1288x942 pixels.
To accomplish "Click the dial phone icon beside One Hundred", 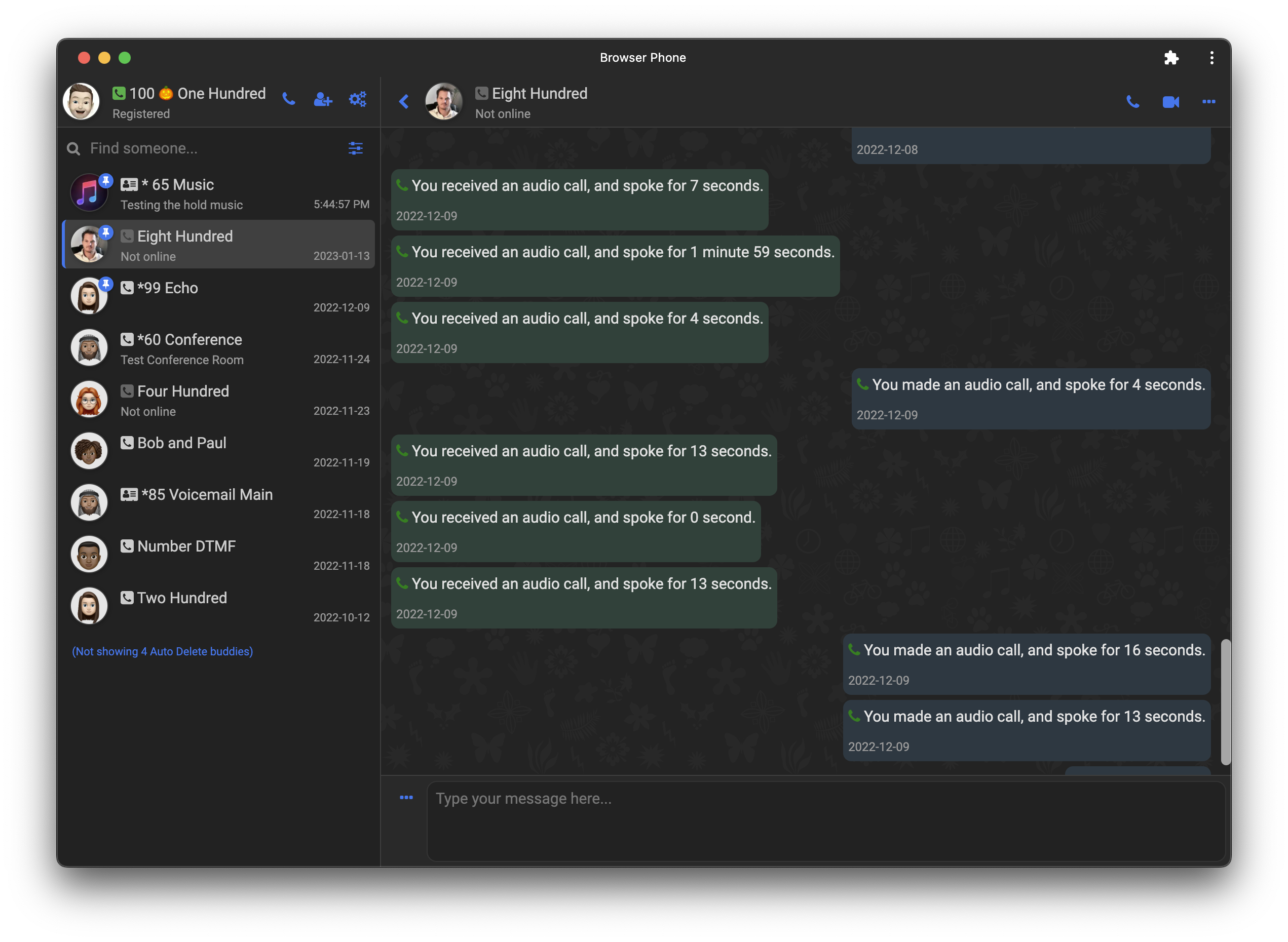I will click(x=289, y=99).
